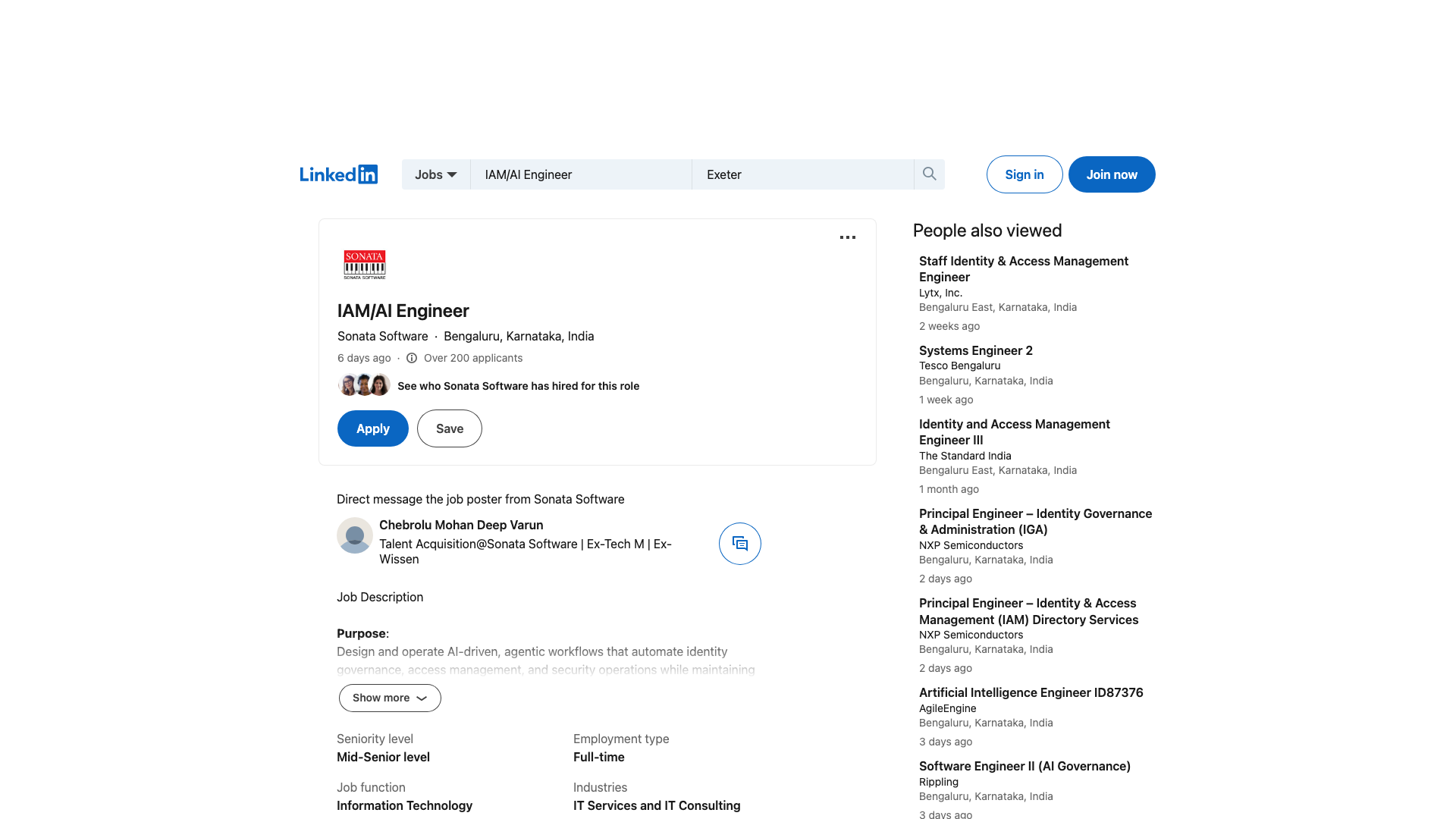Open the Sonata Software company link
Image resolution: width=1456 pixels, height=819 pixels.
(x=383, y=336)
